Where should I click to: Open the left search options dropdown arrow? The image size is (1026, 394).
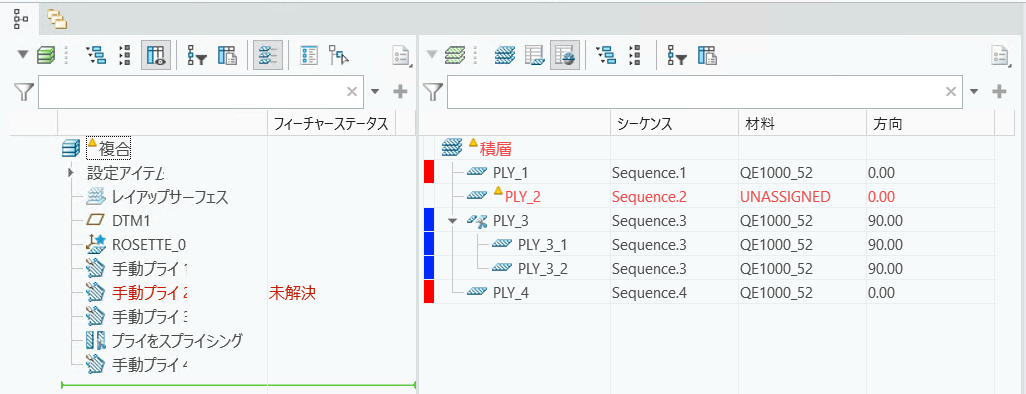tap(375, 92)
